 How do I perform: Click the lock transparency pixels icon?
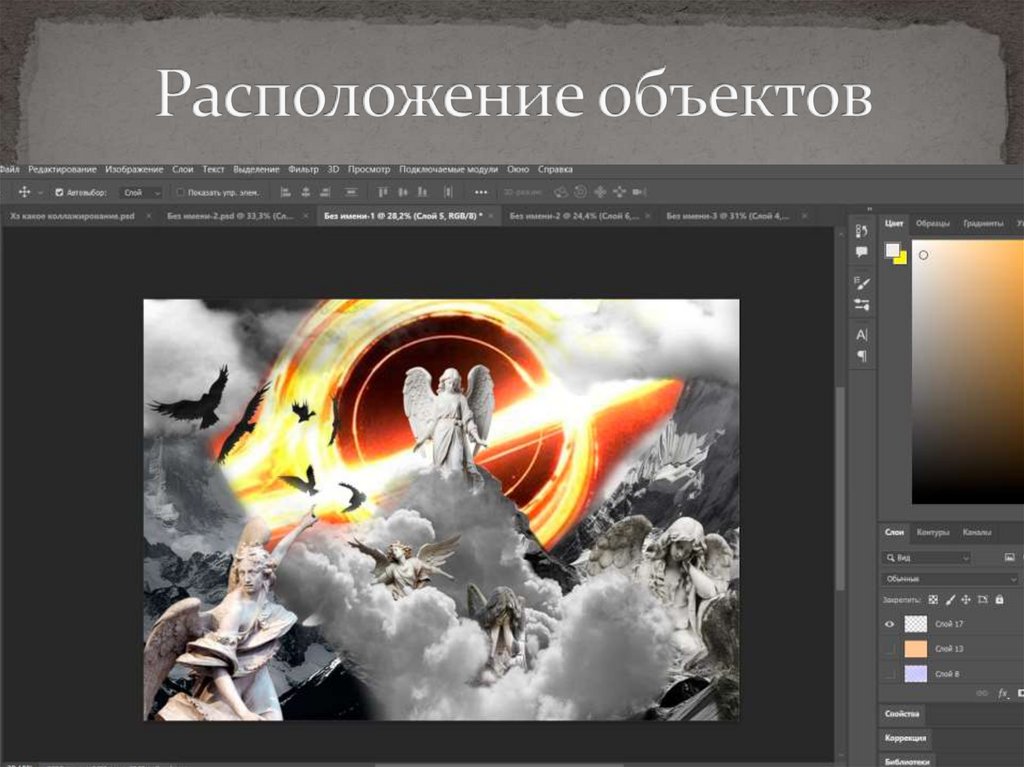[933, 599]
